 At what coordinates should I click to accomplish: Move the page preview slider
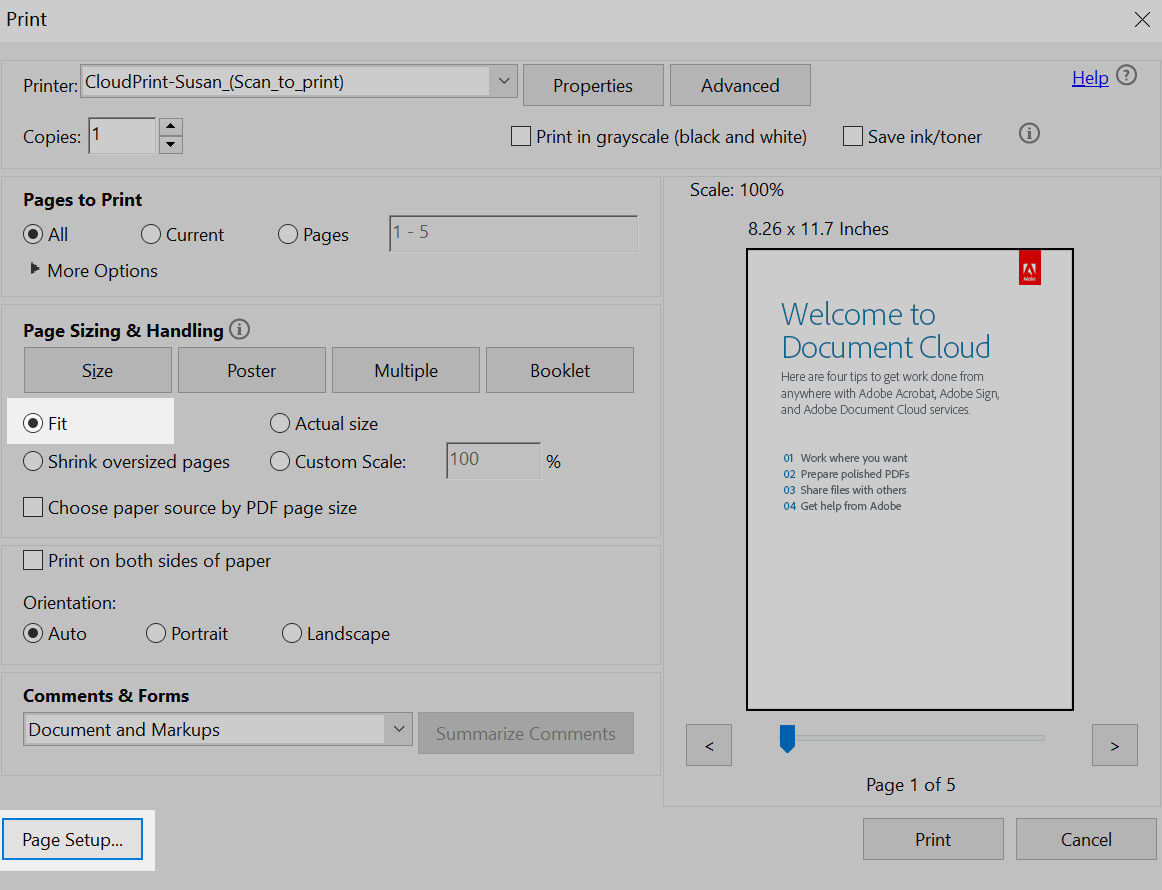coord(787,738)
